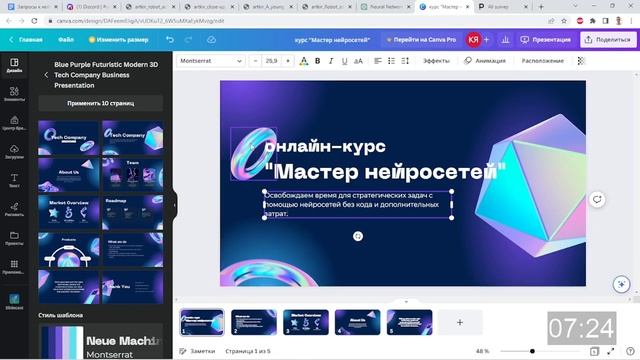
Task: Select the Products template page
Action: tap(69, 250)
